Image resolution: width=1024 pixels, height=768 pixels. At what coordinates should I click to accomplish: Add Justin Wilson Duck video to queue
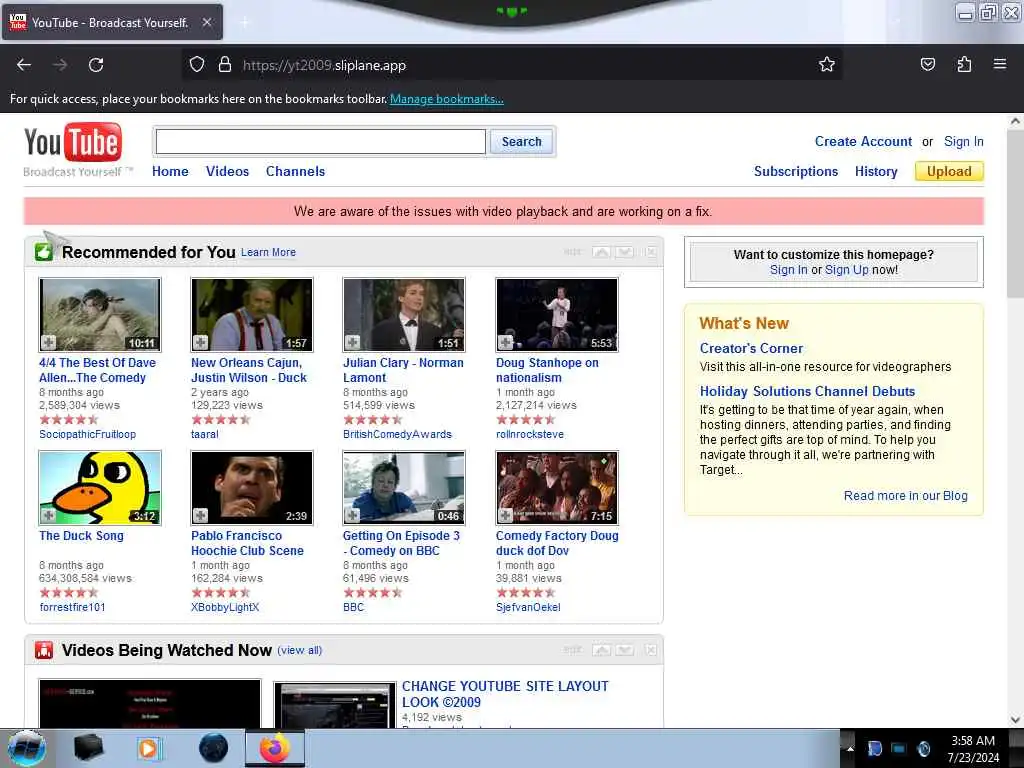200,342
